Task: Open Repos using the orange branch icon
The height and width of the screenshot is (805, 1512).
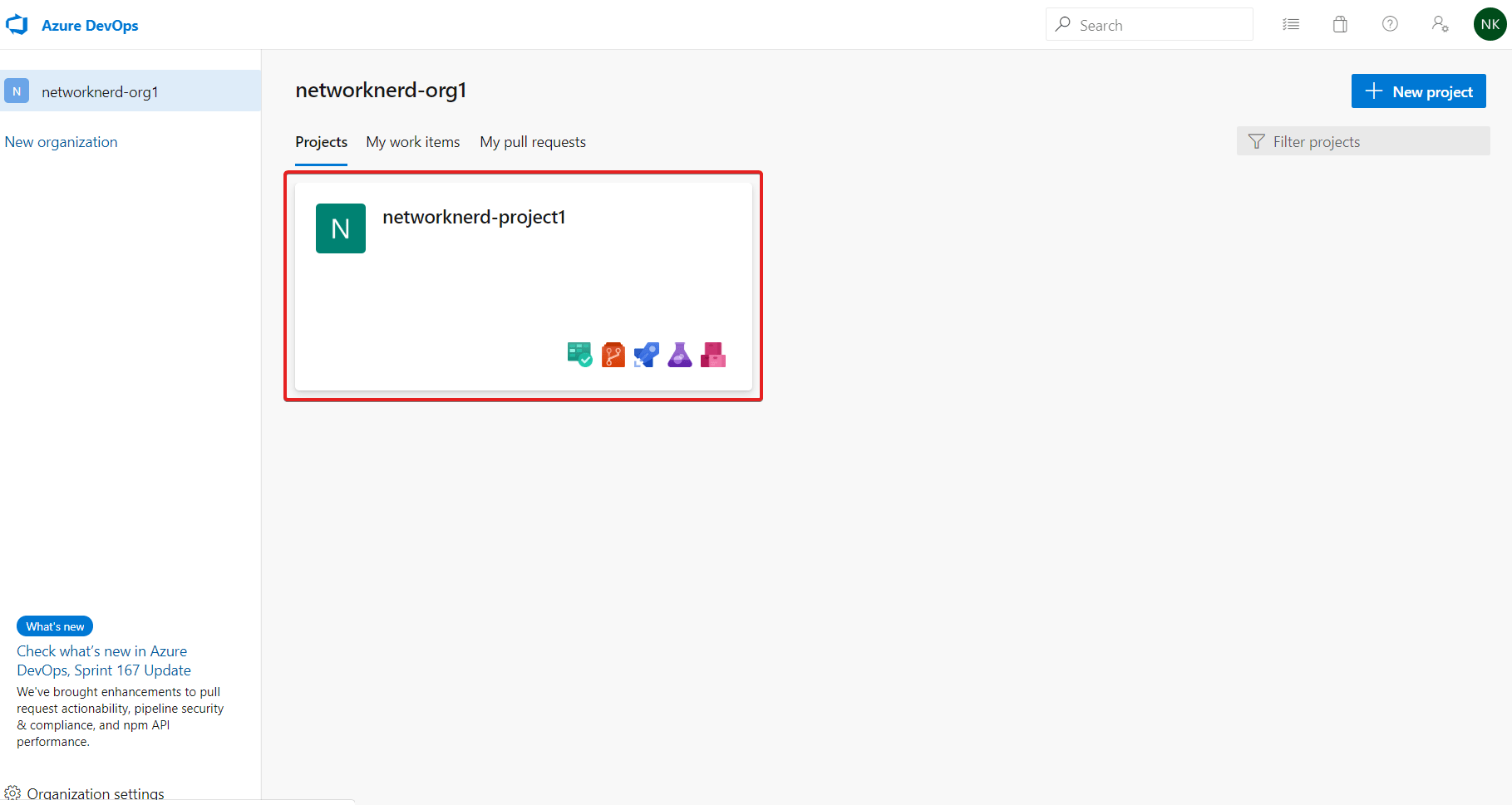Action: point(613,354)
